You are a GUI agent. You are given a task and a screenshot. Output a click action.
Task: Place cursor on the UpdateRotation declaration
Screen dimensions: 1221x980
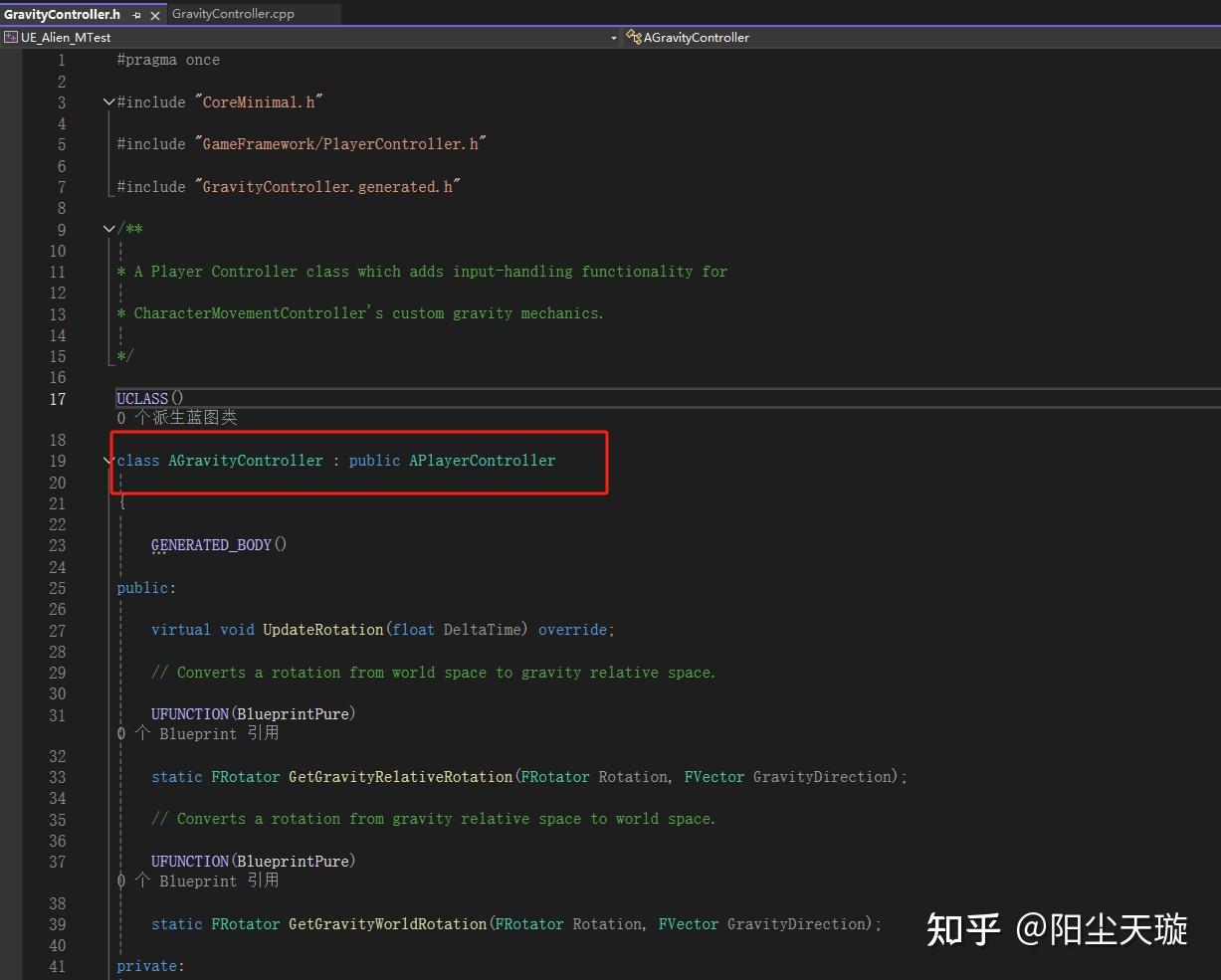322,629
